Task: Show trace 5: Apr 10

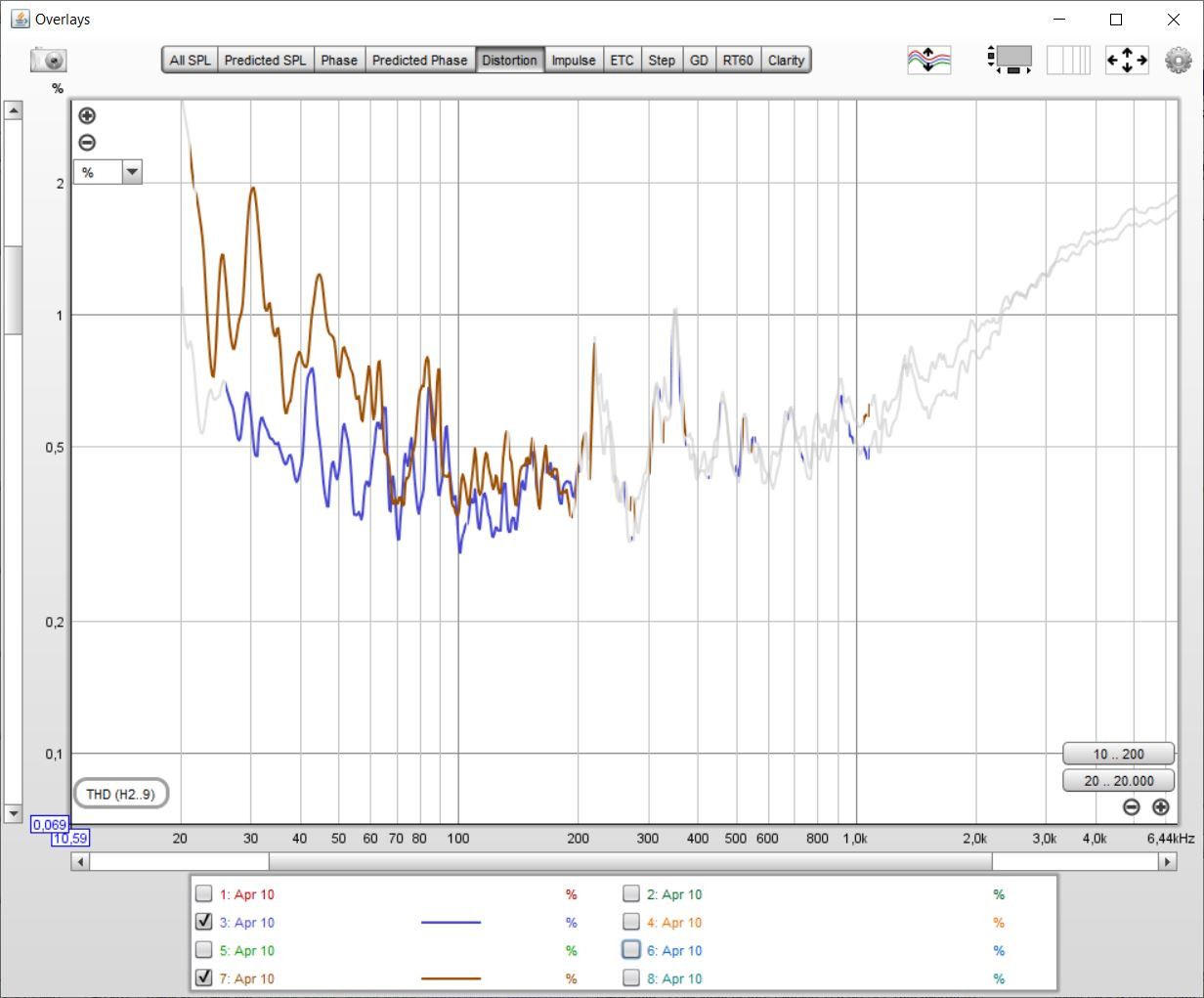Action: point(203,950)
